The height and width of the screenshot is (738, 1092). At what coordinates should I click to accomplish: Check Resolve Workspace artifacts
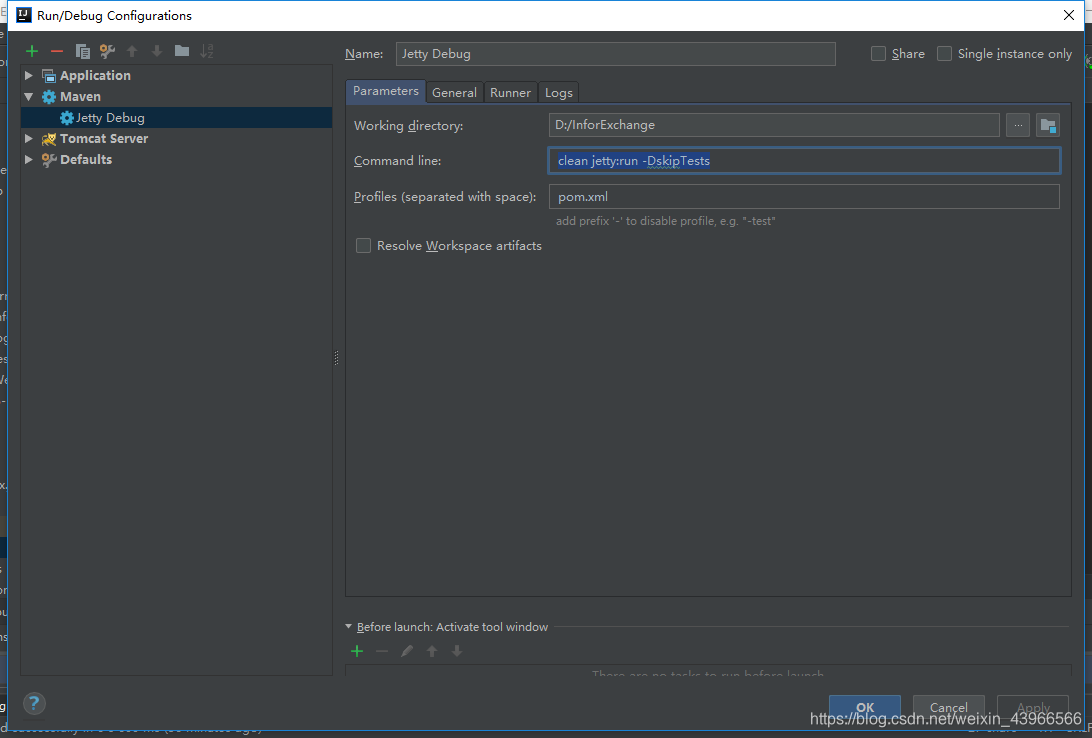pos(363,246)
